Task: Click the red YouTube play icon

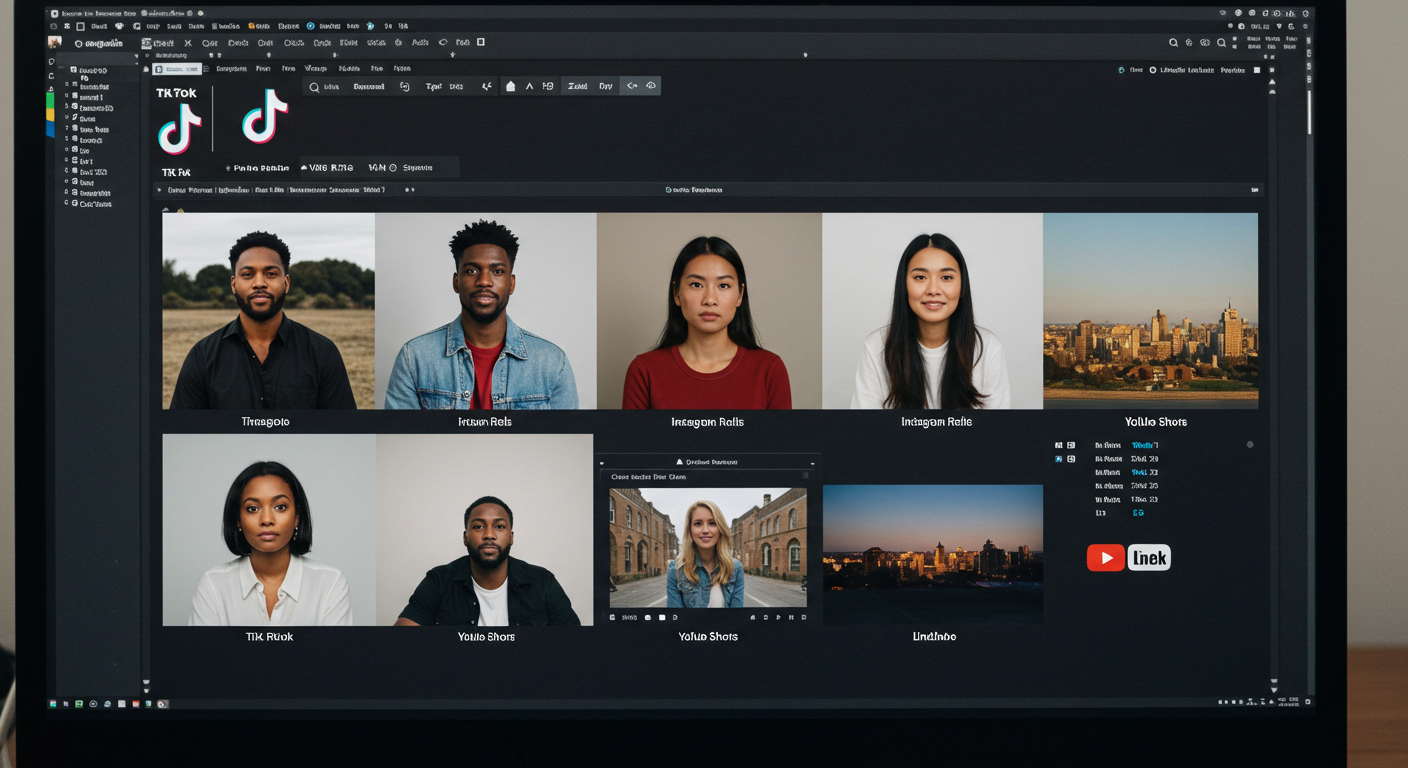Action: pyautogui.click(x=1105, y=558)
